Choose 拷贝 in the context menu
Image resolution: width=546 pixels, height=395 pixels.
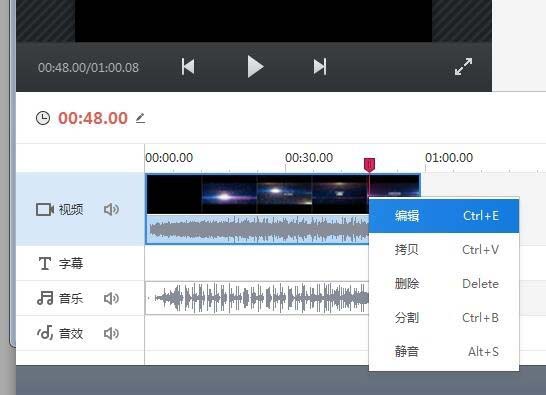444,250
